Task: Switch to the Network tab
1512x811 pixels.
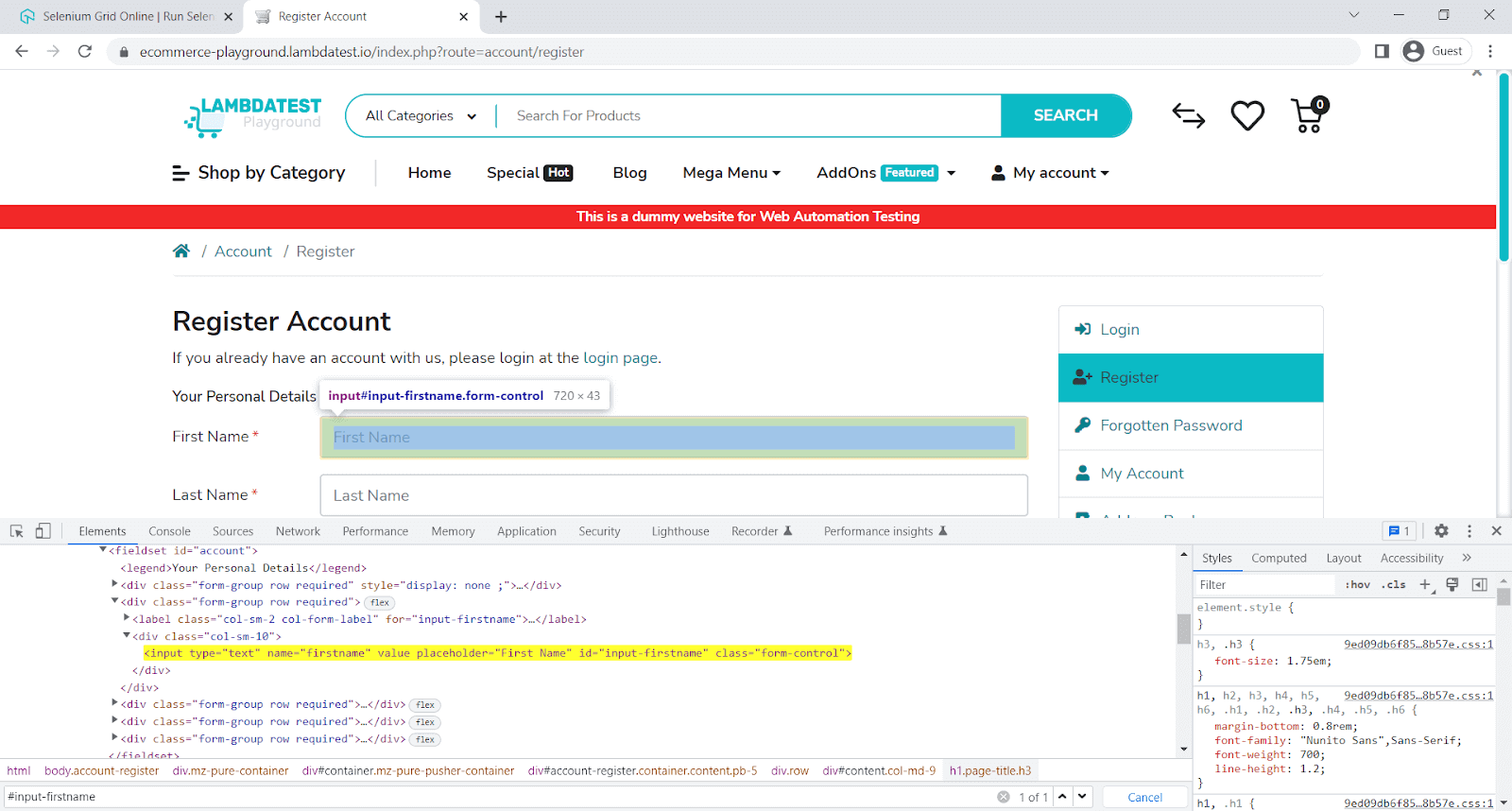Action: click(298, 531)
